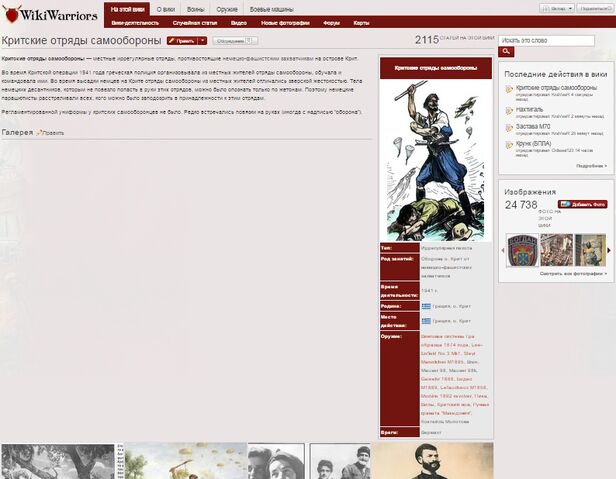This screenshot has height=479, width=616.
Task: Open the WikiWarriors logo home link
Action: pyautogui.click(x=50, y=15)
